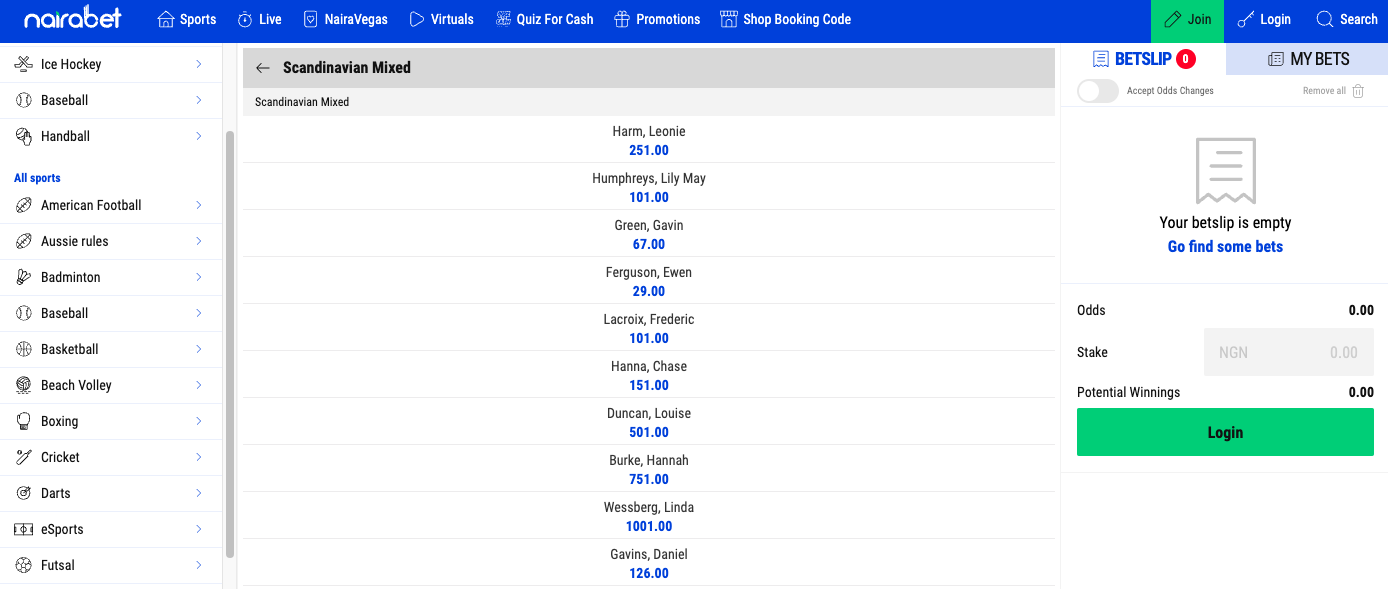Image resolution: width=1388 pixels, height=589 pixels.
Task: Follow the Go find some bets link
Action: coord(1225,246)
